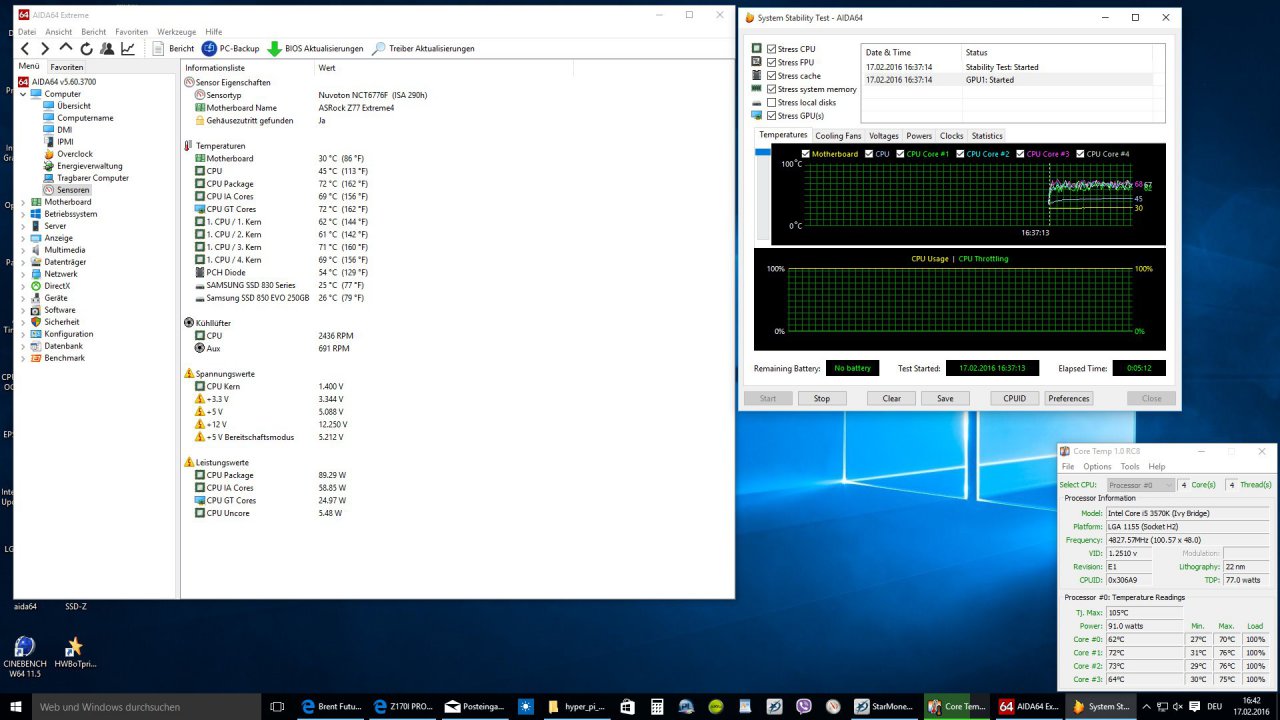Image resolution: width=1280 pixels, height=720 pixels.
Task: Switch to the Statistics tab
Action: coord(987,136)
